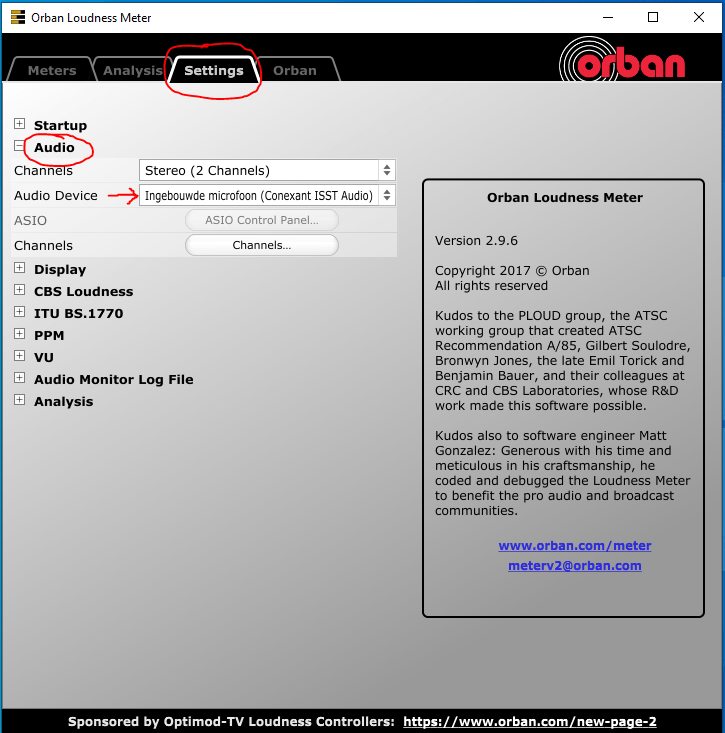The image size is (725, 733).
Task: Collapse the Audio section
Action: point(19,146)
